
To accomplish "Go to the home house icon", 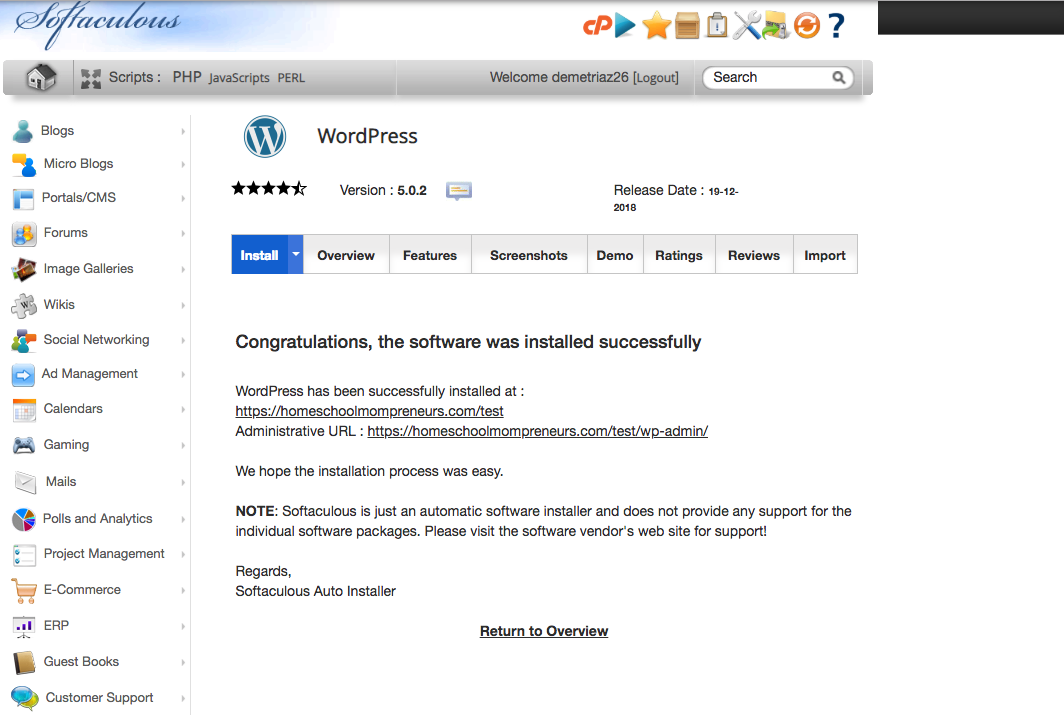I will tap(41, 77).
